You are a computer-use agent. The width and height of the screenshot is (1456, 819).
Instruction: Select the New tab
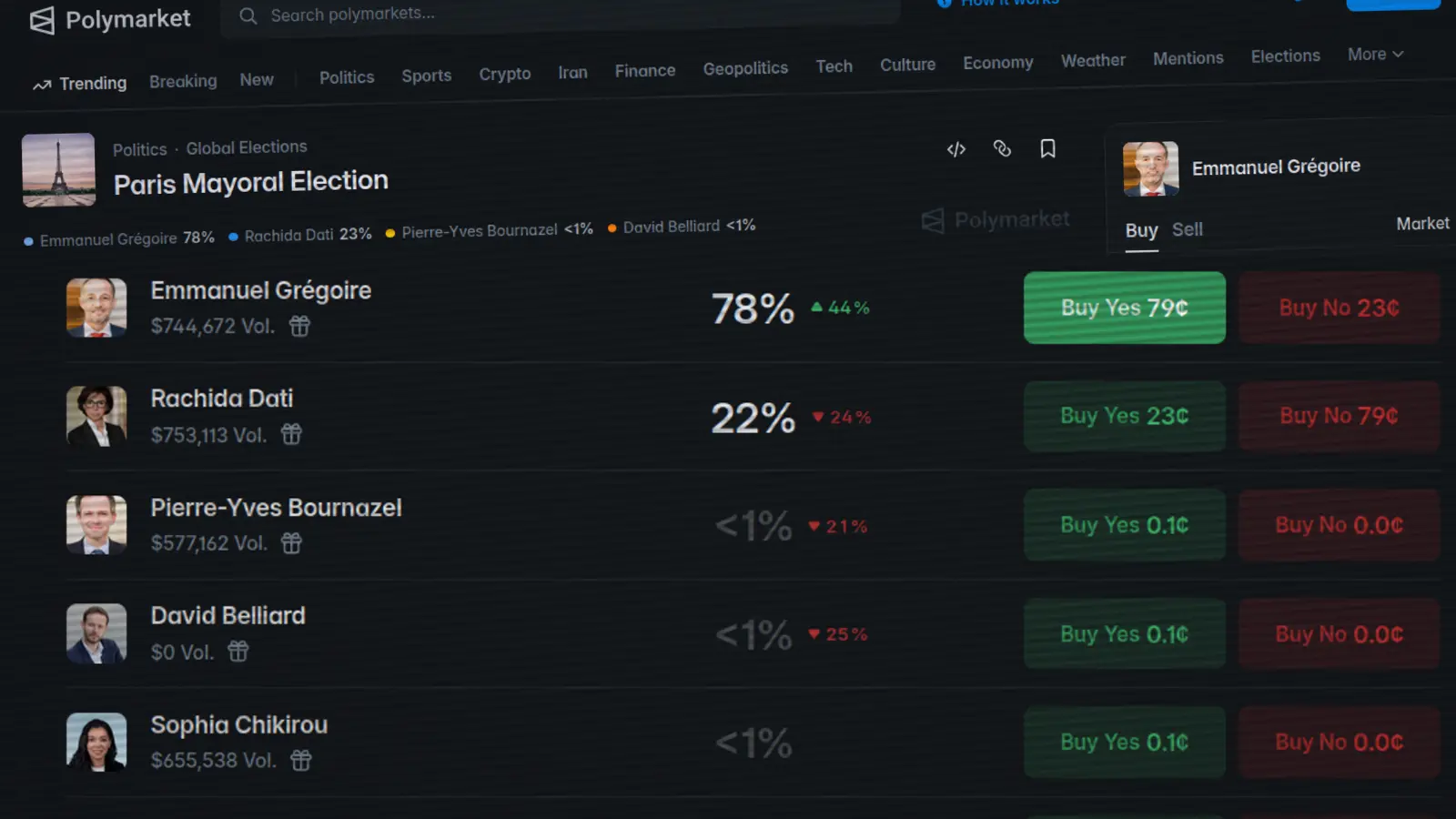click(257, 79)
